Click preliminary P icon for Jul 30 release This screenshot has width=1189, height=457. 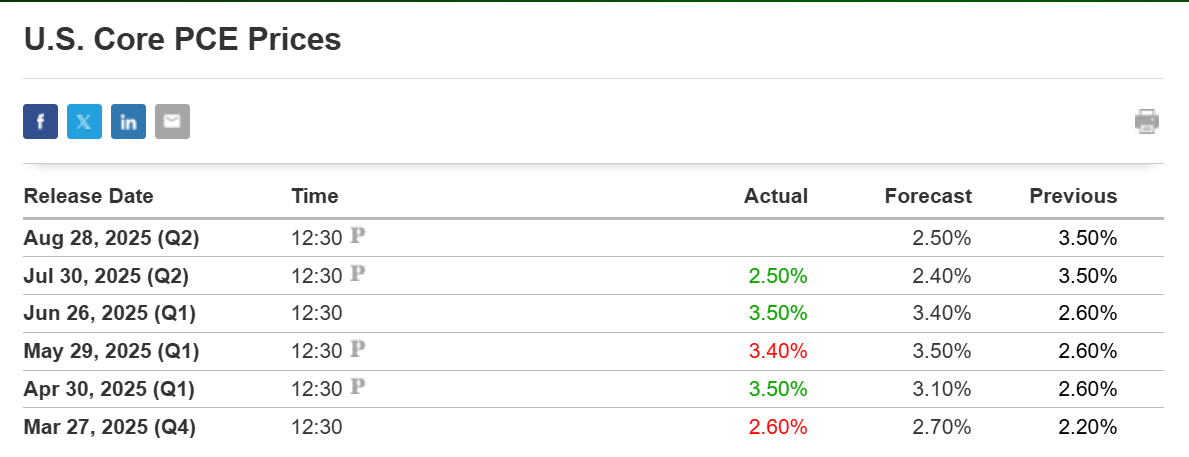[358, 274]
